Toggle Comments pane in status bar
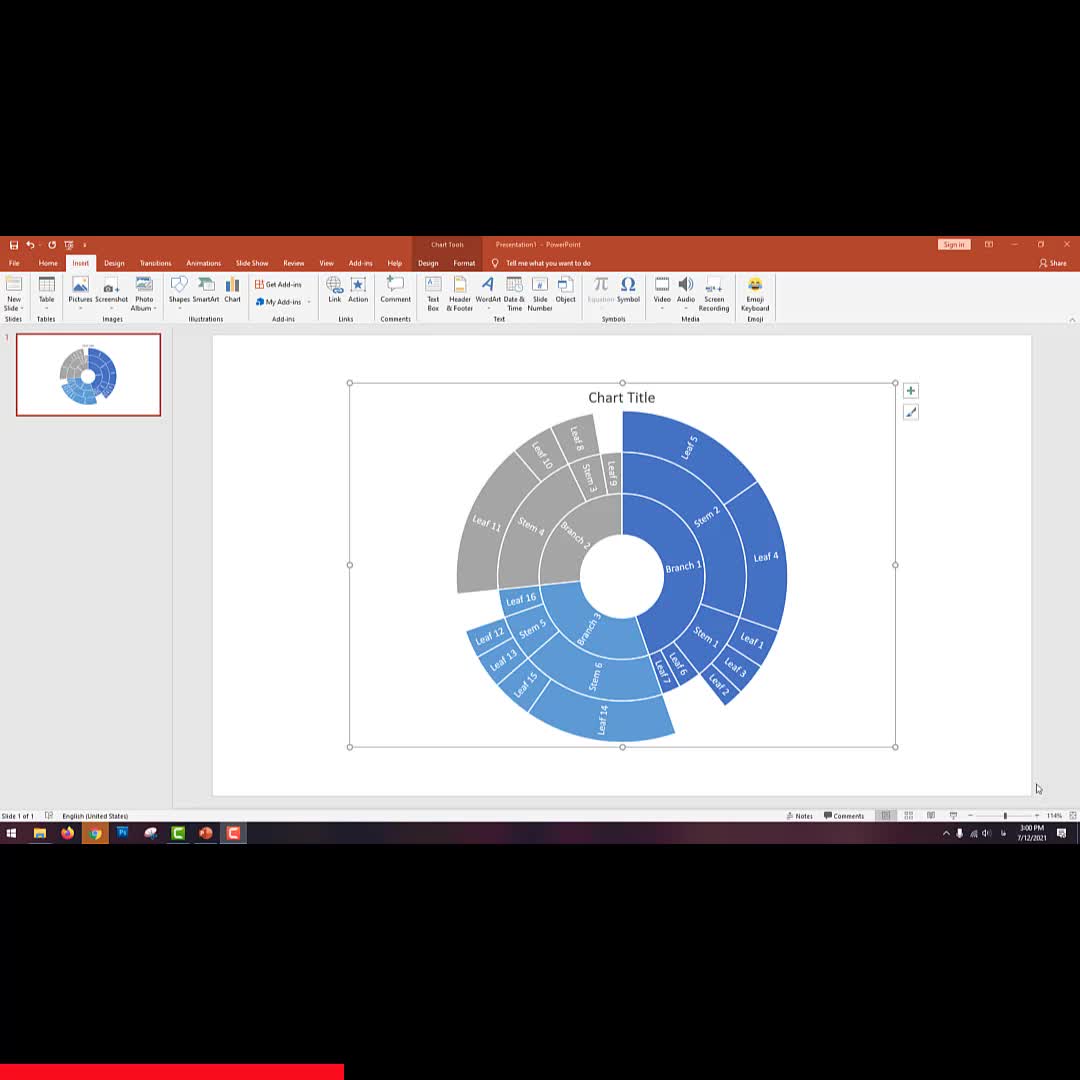Viewport: 1080px width, 1080px height. click(844, 816)
